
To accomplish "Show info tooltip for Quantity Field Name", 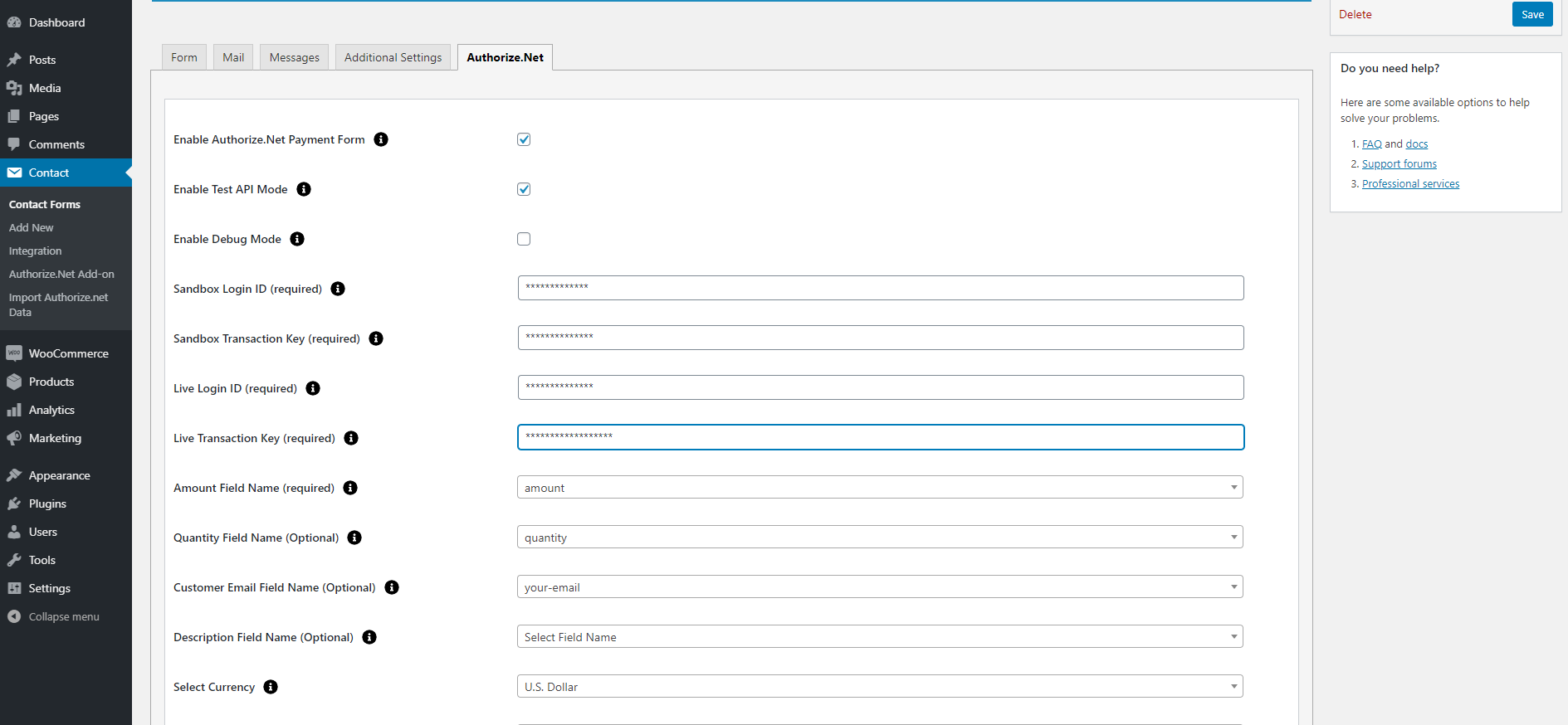I will 354,538.
